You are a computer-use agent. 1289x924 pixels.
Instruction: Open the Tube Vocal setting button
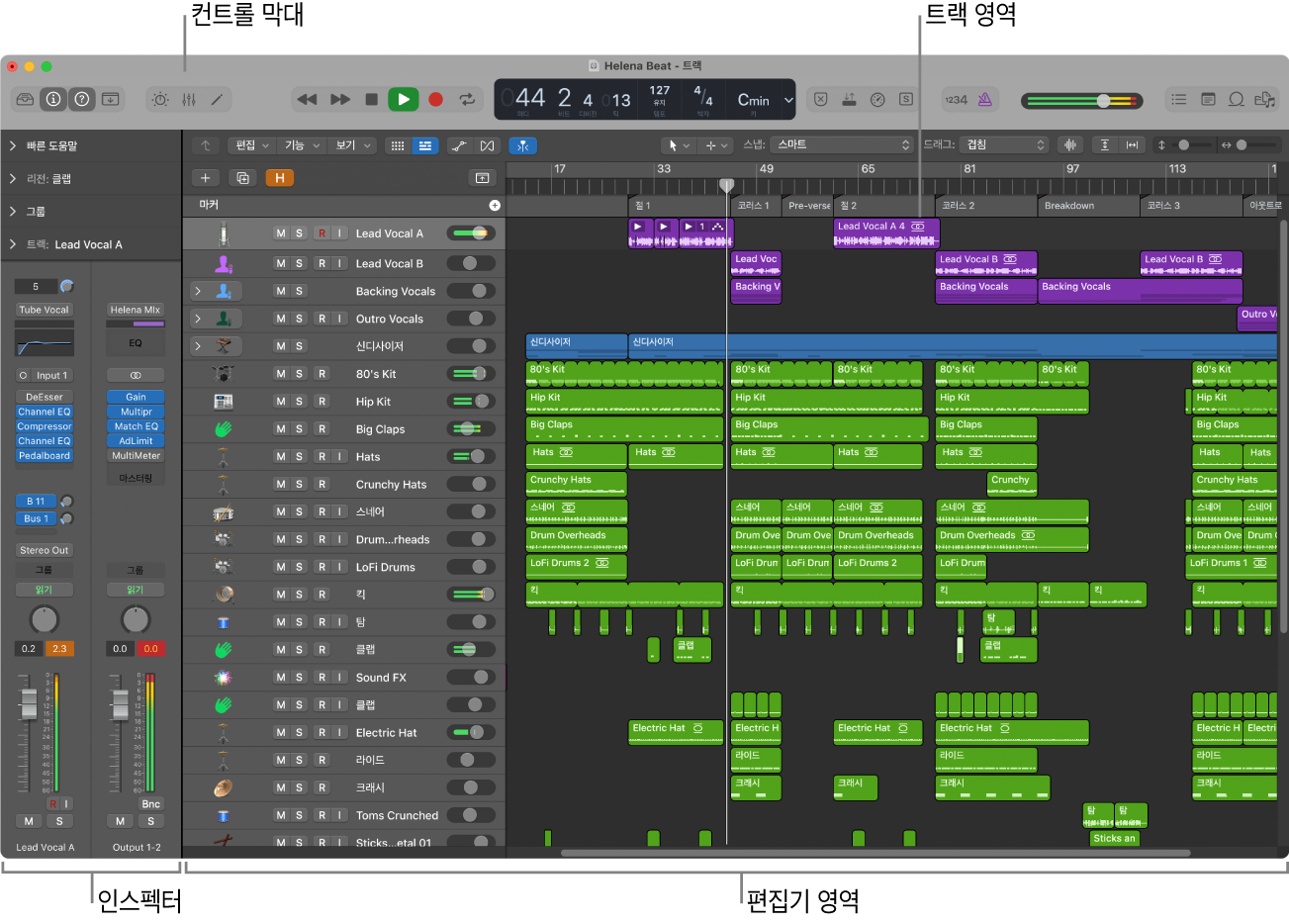coord(45,310)
